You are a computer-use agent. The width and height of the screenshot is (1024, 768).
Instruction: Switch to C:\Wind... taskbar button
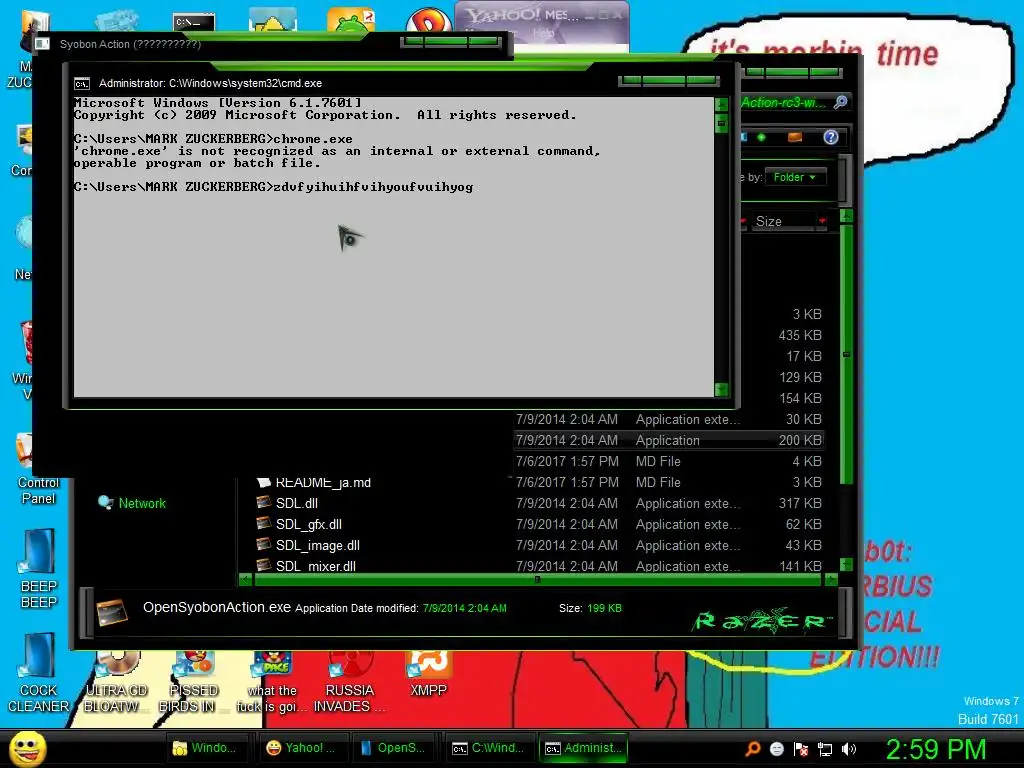(x=488, y=748)
